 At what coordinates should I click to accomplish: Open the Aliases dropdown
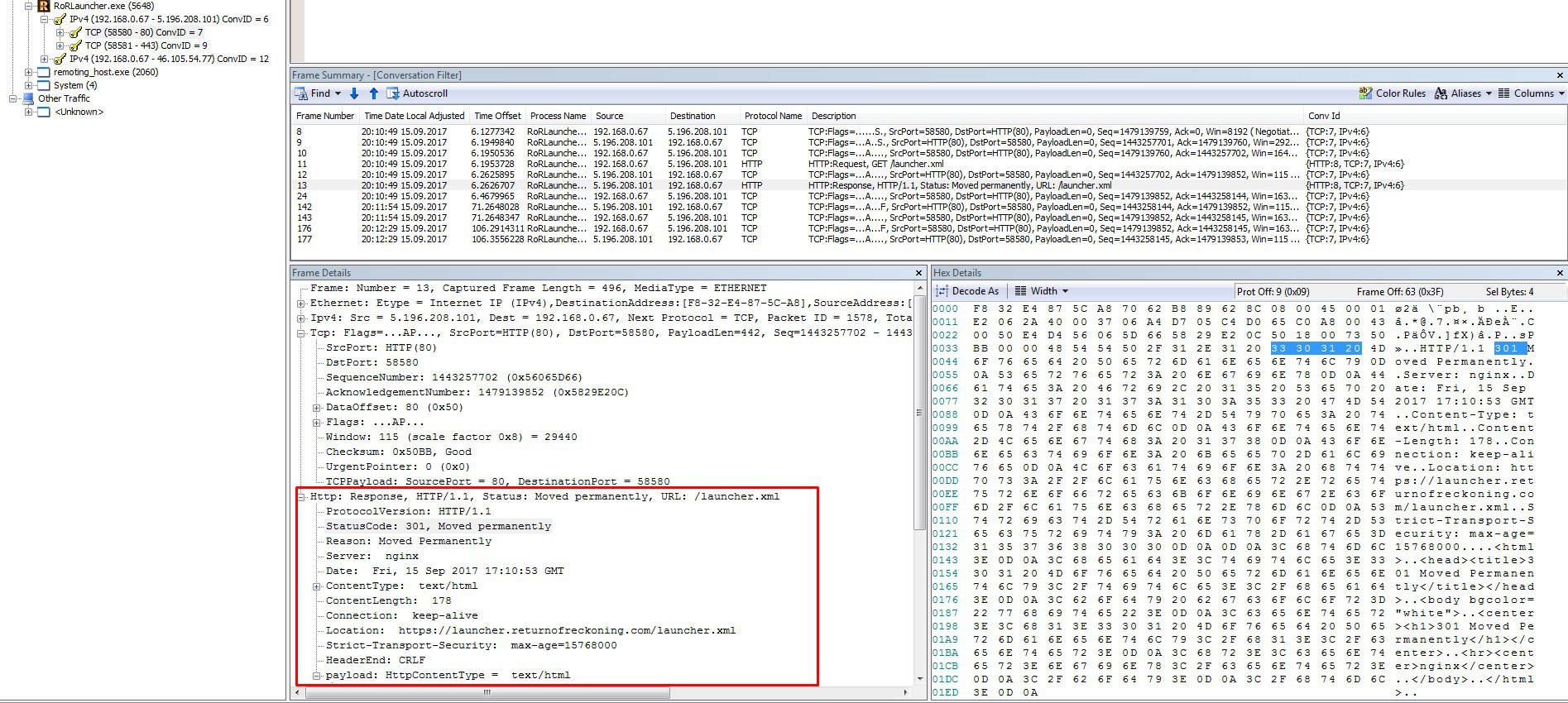tap(1463, 93)
